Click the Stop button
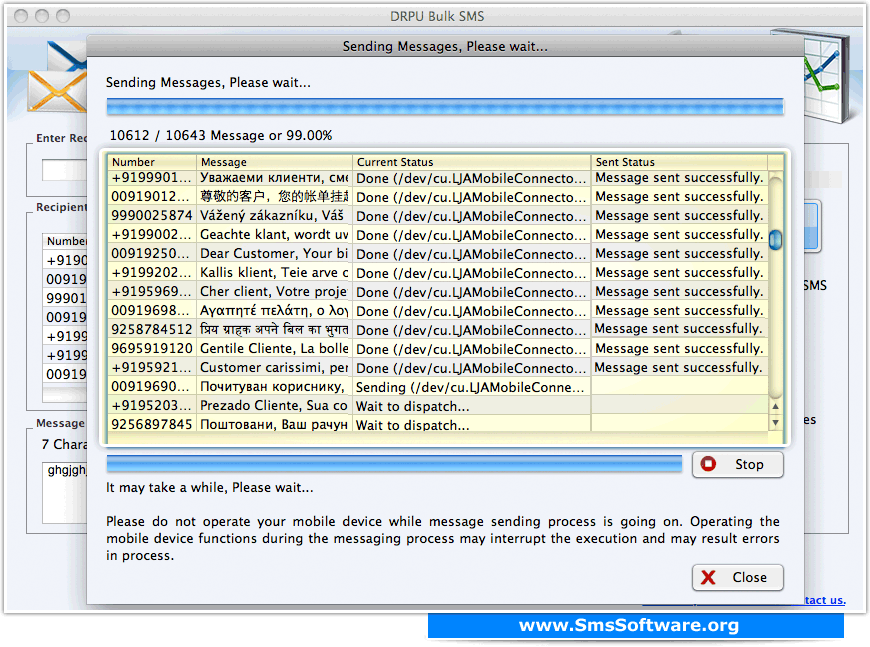The image size is (870, 647). [x=737, y=464]
